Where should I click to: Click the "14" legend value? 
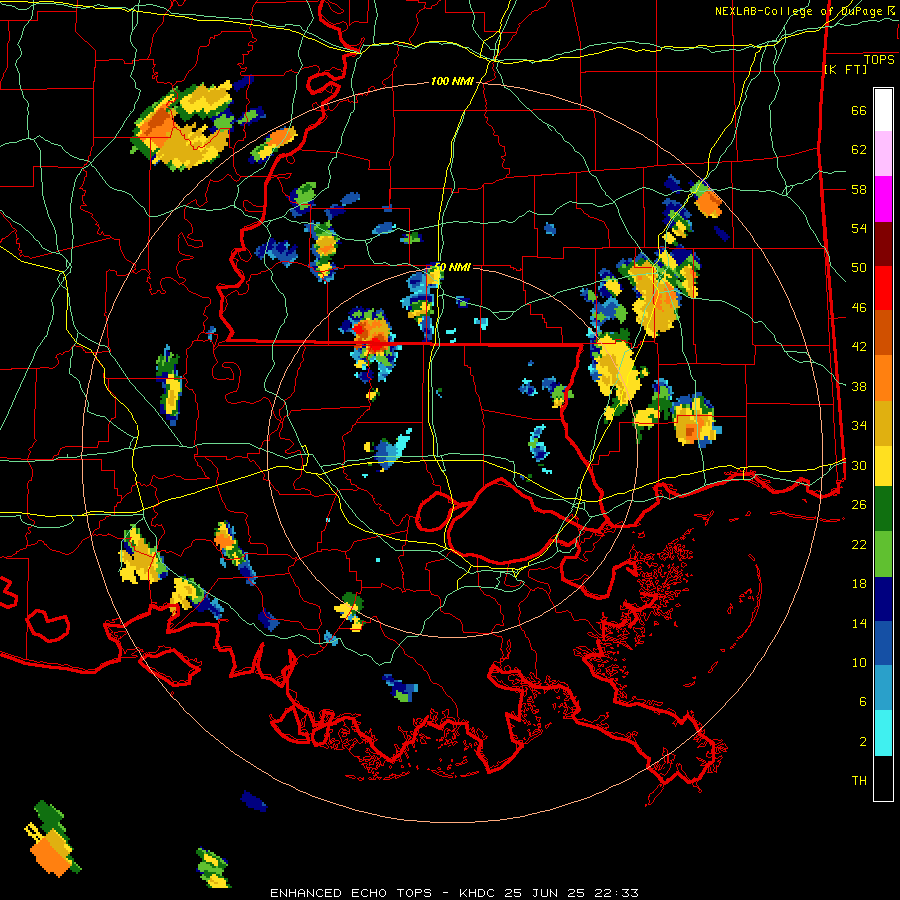(859, 623)
